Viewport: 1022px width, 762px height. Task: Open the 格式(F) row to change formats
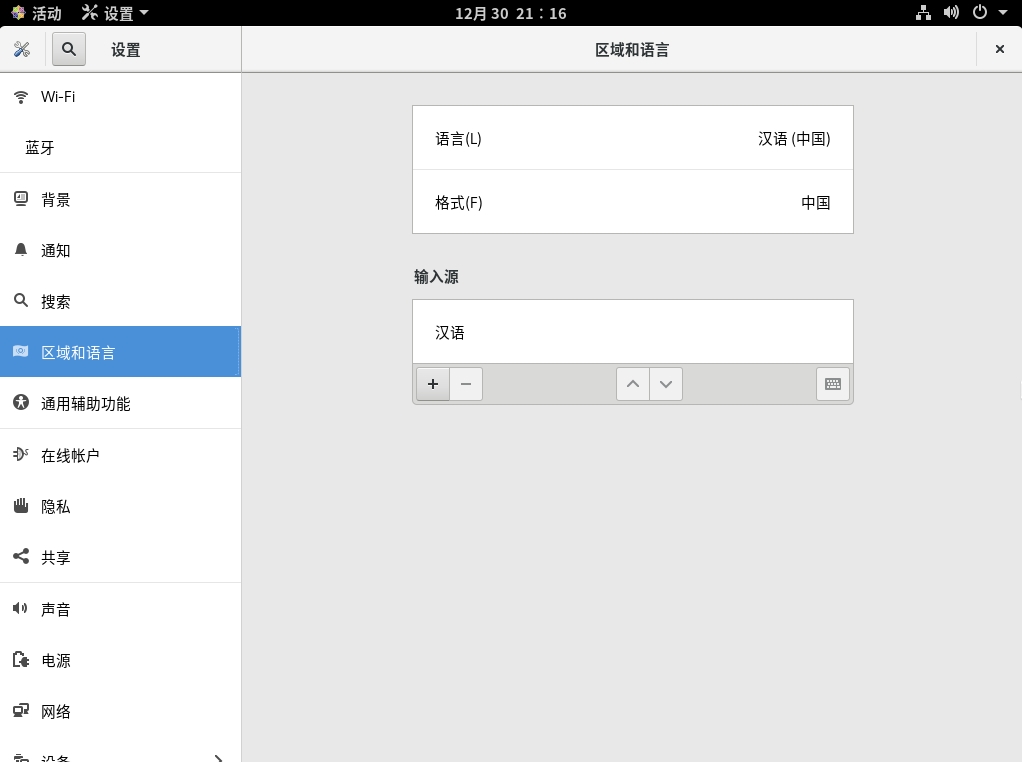click(633, 202)
